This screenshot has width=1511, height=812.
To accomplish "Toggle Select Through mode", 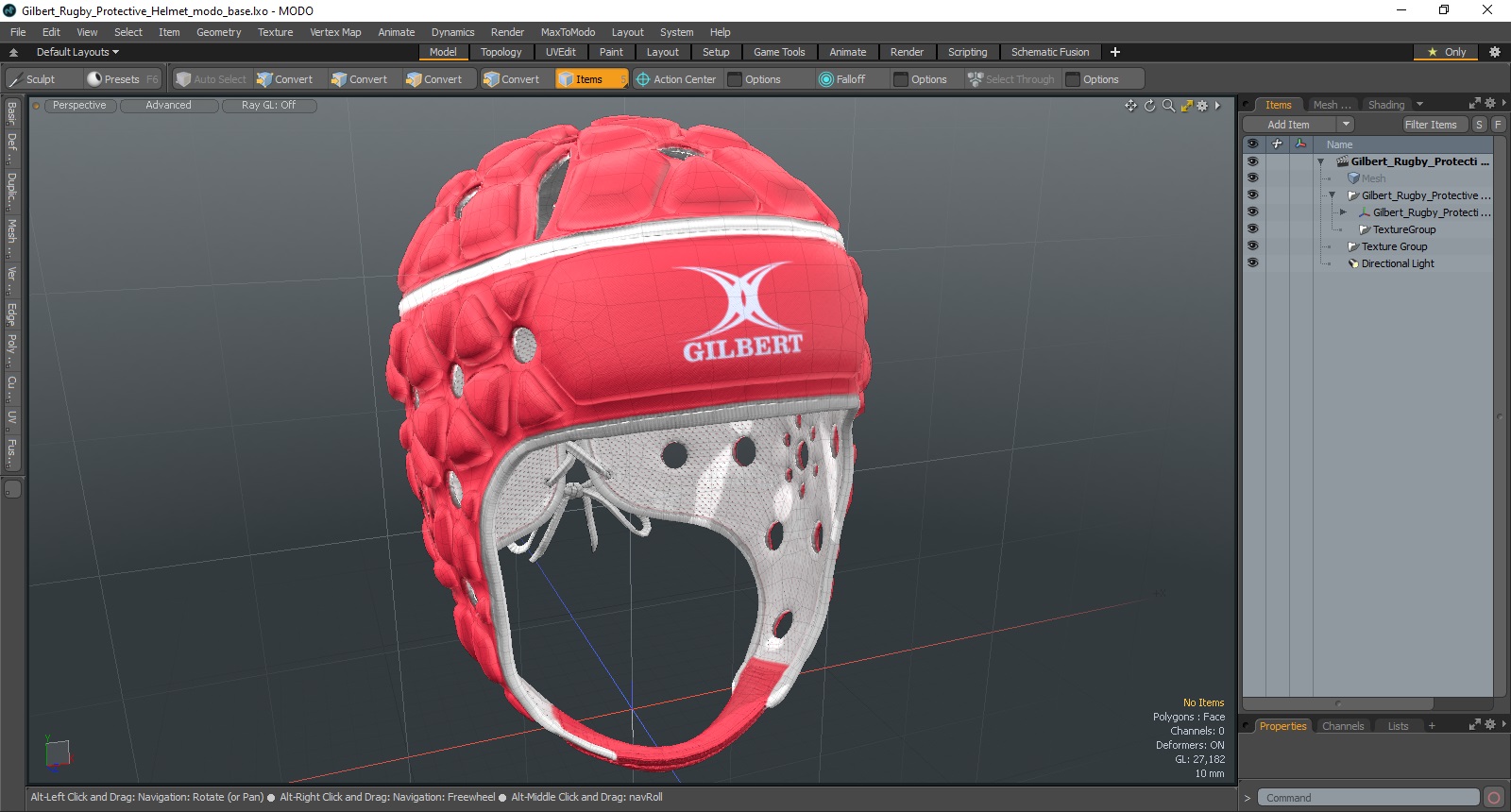I will (x=1010, y=79).
